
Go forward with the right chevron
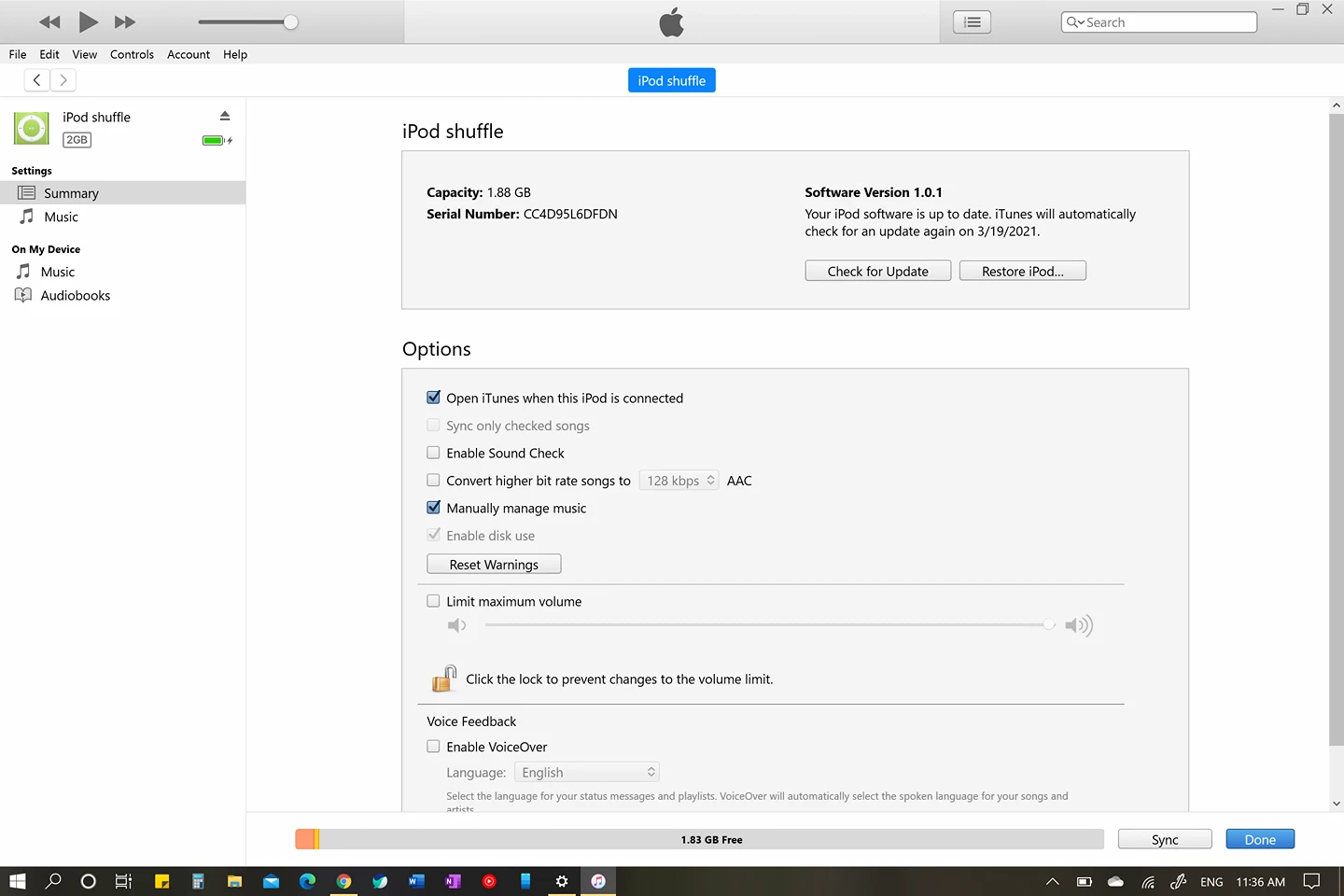[63, 80]
